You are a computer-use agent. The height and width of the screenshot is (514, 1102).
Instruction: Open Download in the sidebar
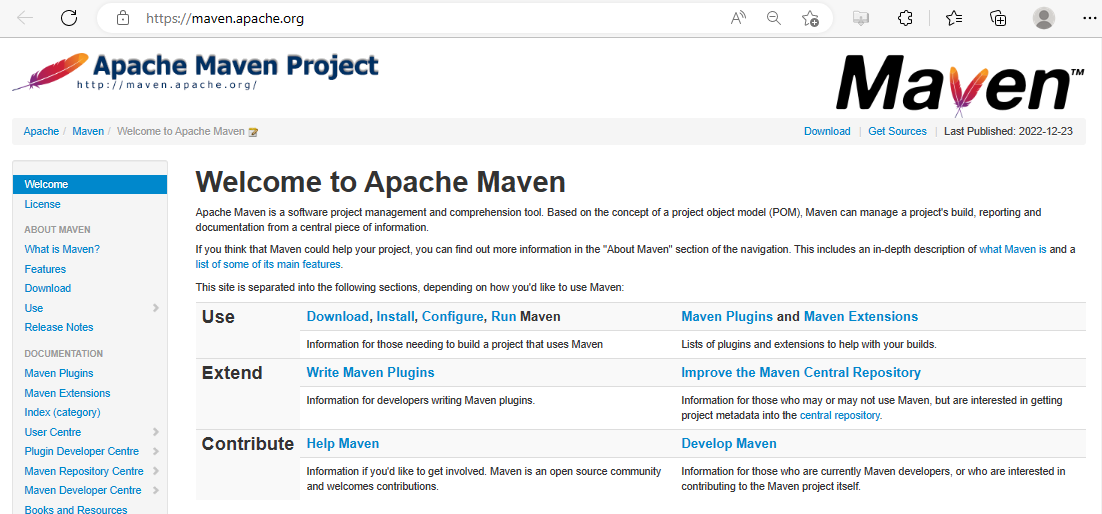[x=48, y=288]
